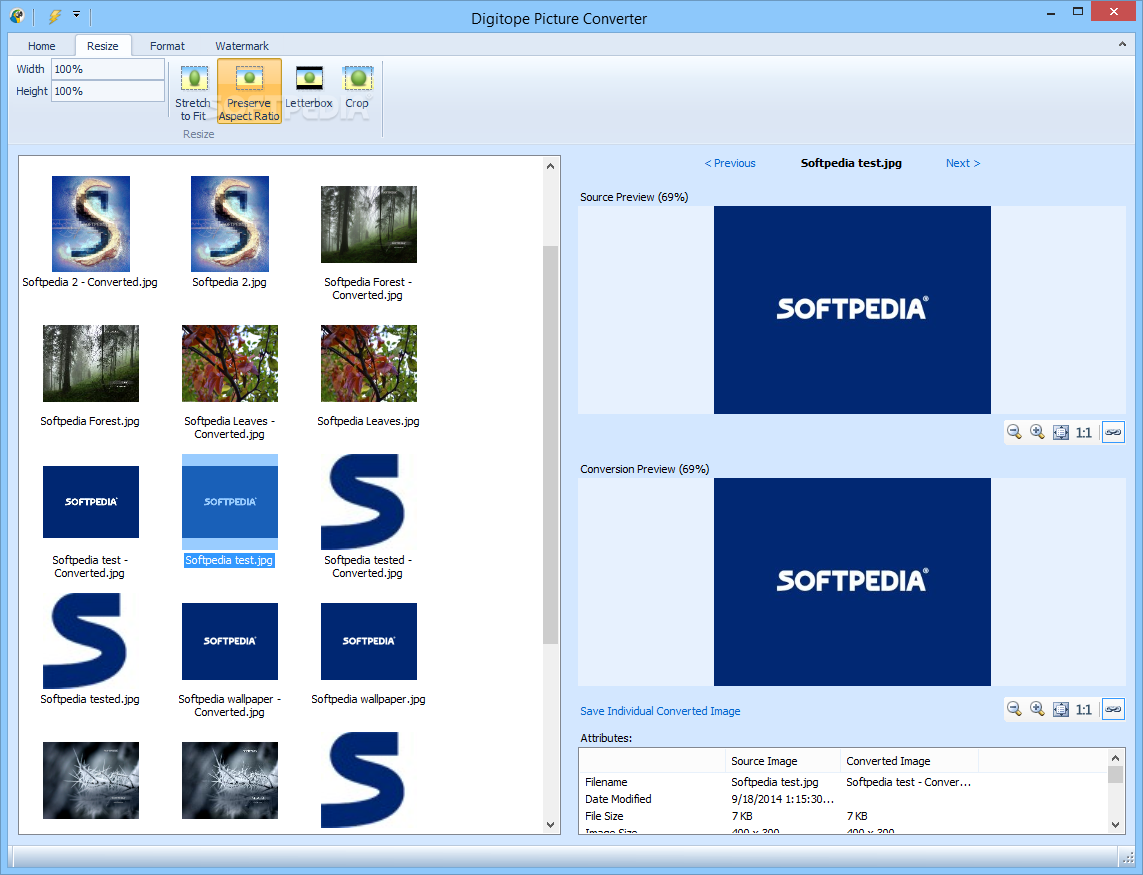Open the Home tab

tap(42, 46)
